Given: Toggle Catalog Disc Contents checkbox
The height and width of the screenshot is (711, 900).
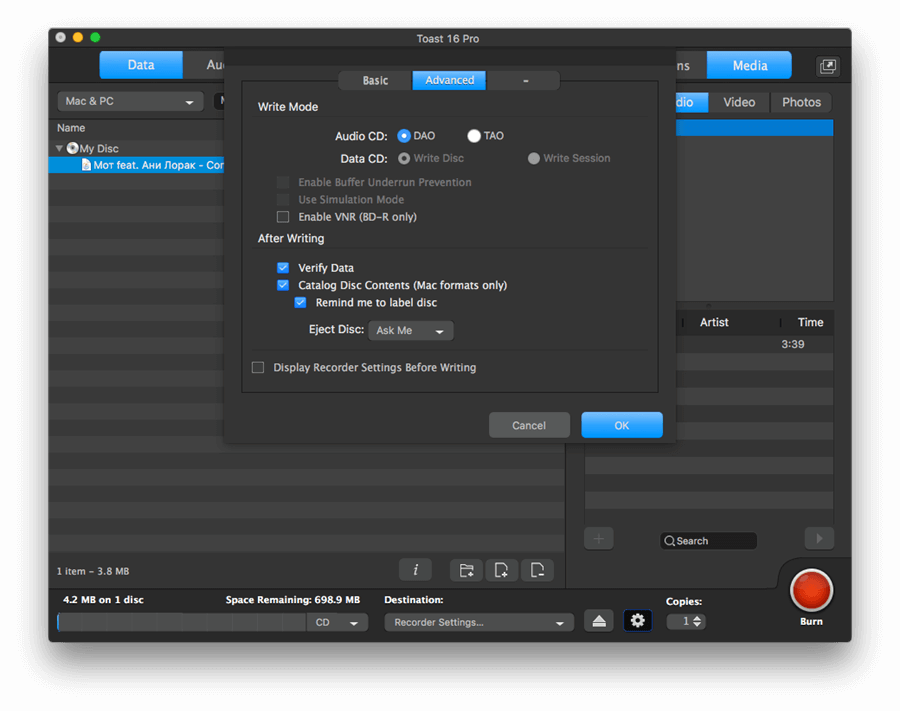Looking at the screenshot, I should pos(283,285).
